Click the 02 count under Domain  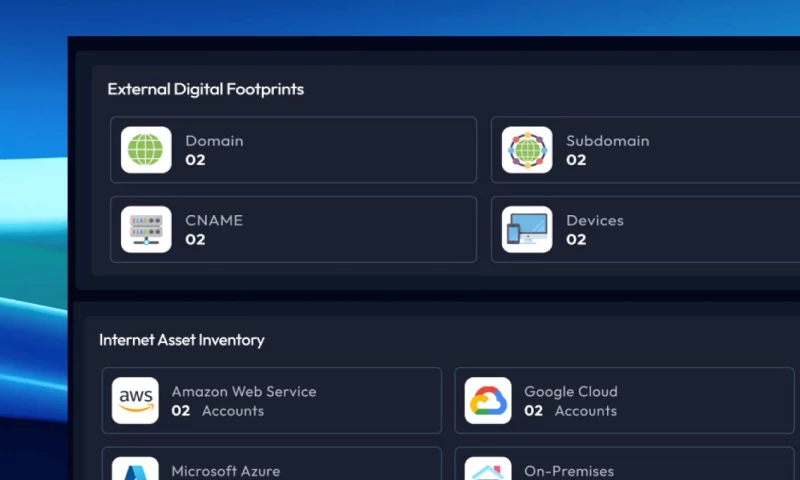coord(195,160)
